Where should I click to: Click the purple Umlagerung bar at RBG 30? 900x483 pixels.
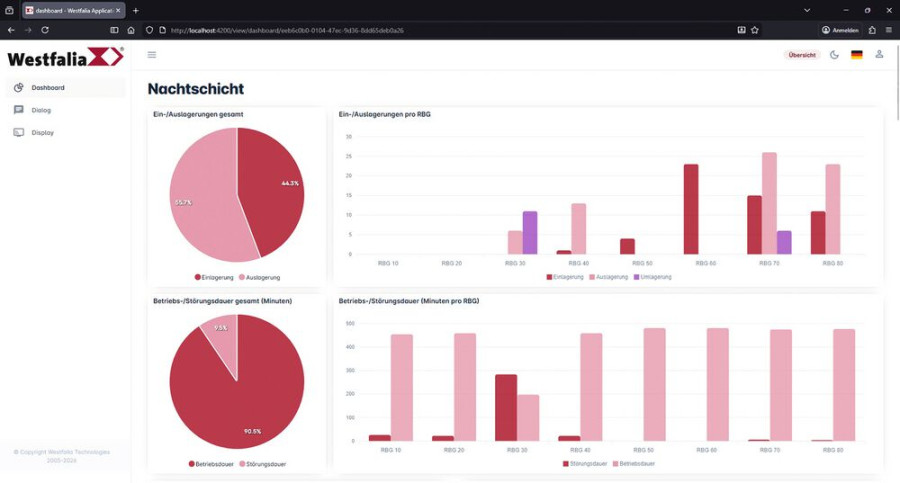[x=530, y=233]
